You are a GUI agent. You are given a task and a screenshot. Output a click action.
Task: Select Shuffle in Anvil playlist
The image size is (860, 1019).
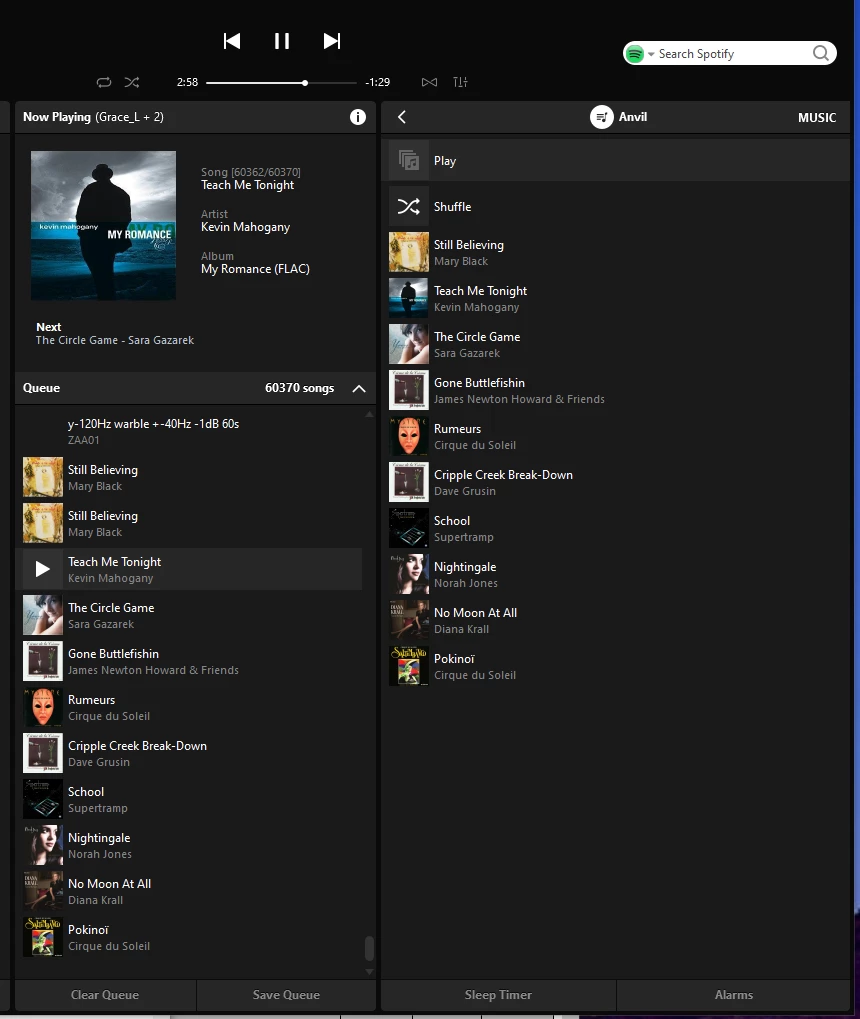pyautogui.click(x=616, y=206)
